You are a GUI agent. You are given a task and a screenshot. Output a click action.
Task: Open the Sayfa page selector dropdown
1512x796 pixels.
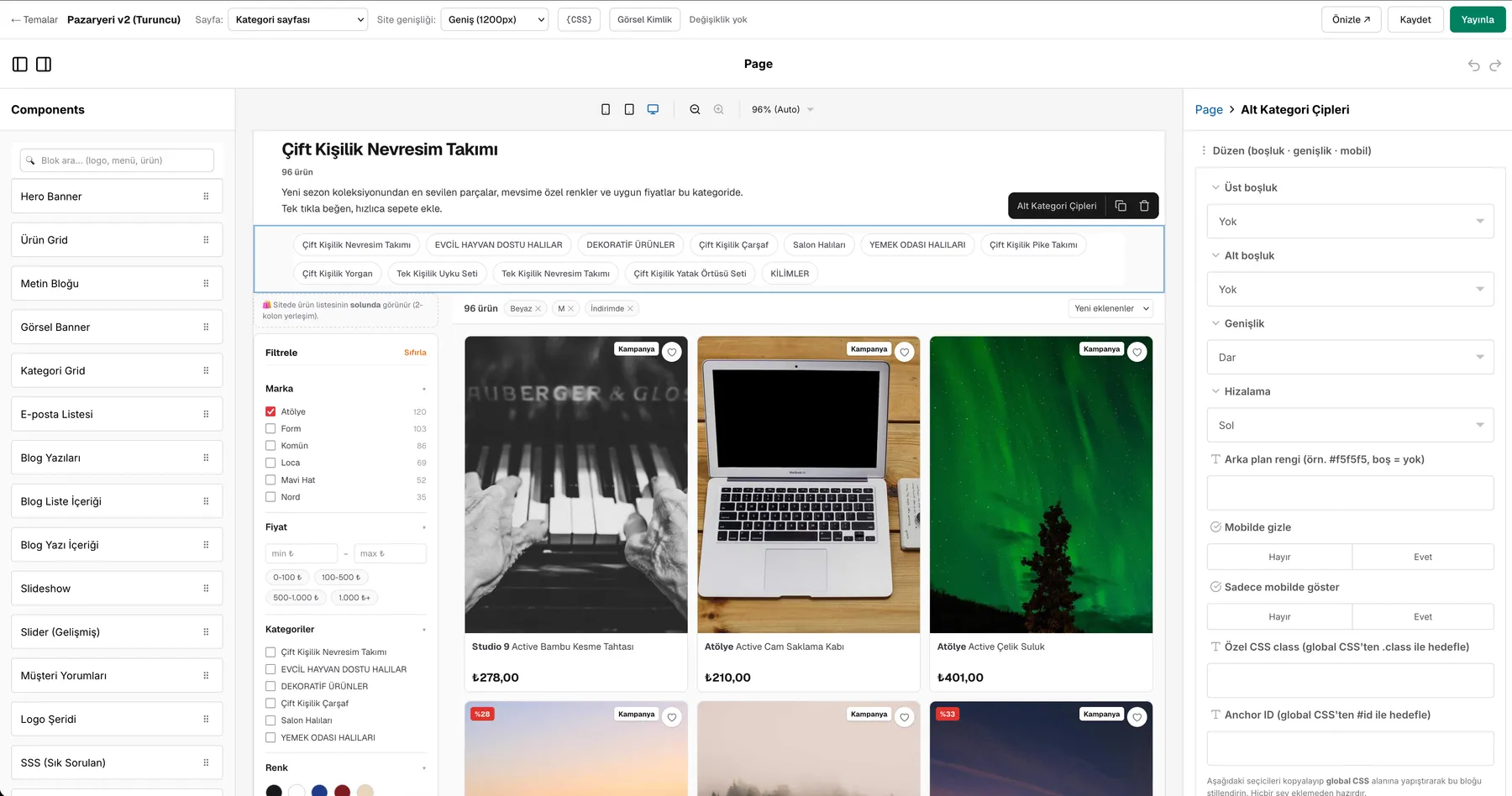pyautogui.click(x=298, y=19)
